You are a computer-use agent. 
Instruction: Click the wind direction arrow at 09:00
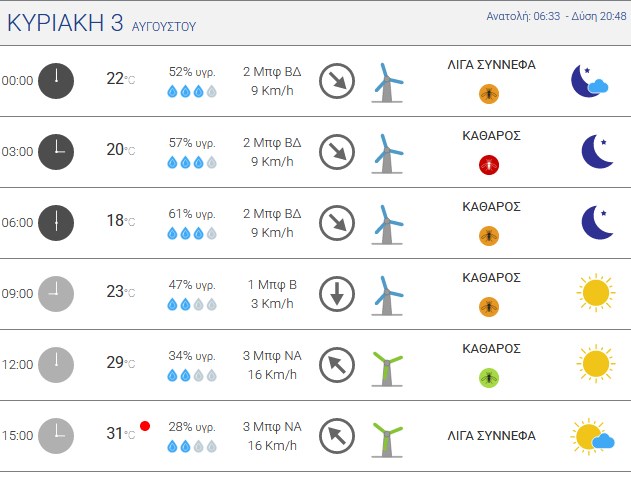click(337, 294)
